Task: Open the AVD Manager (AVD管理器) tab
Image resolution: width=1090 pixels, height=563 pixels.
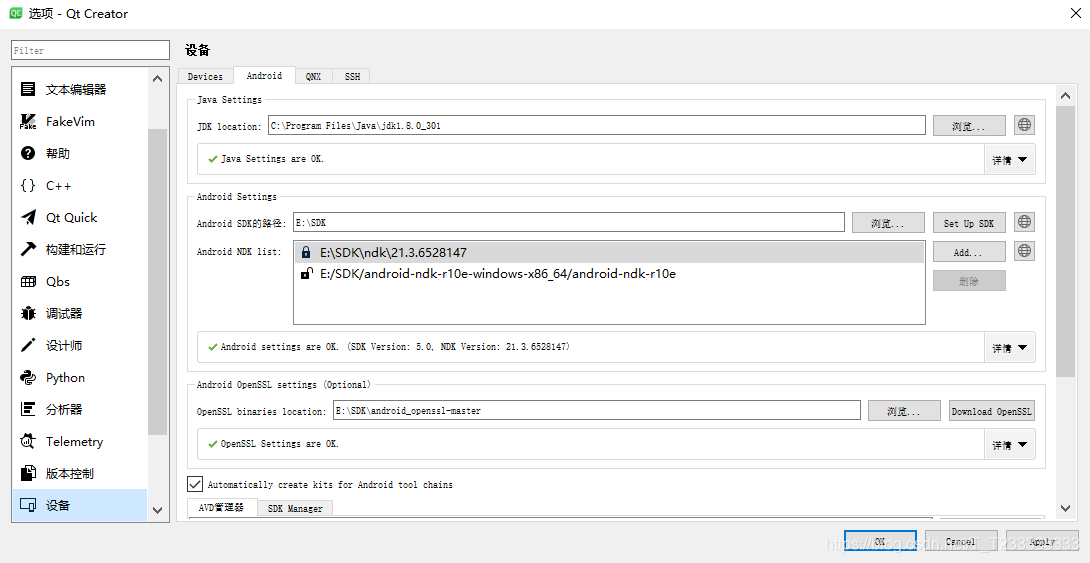Action: click(222, 507)
